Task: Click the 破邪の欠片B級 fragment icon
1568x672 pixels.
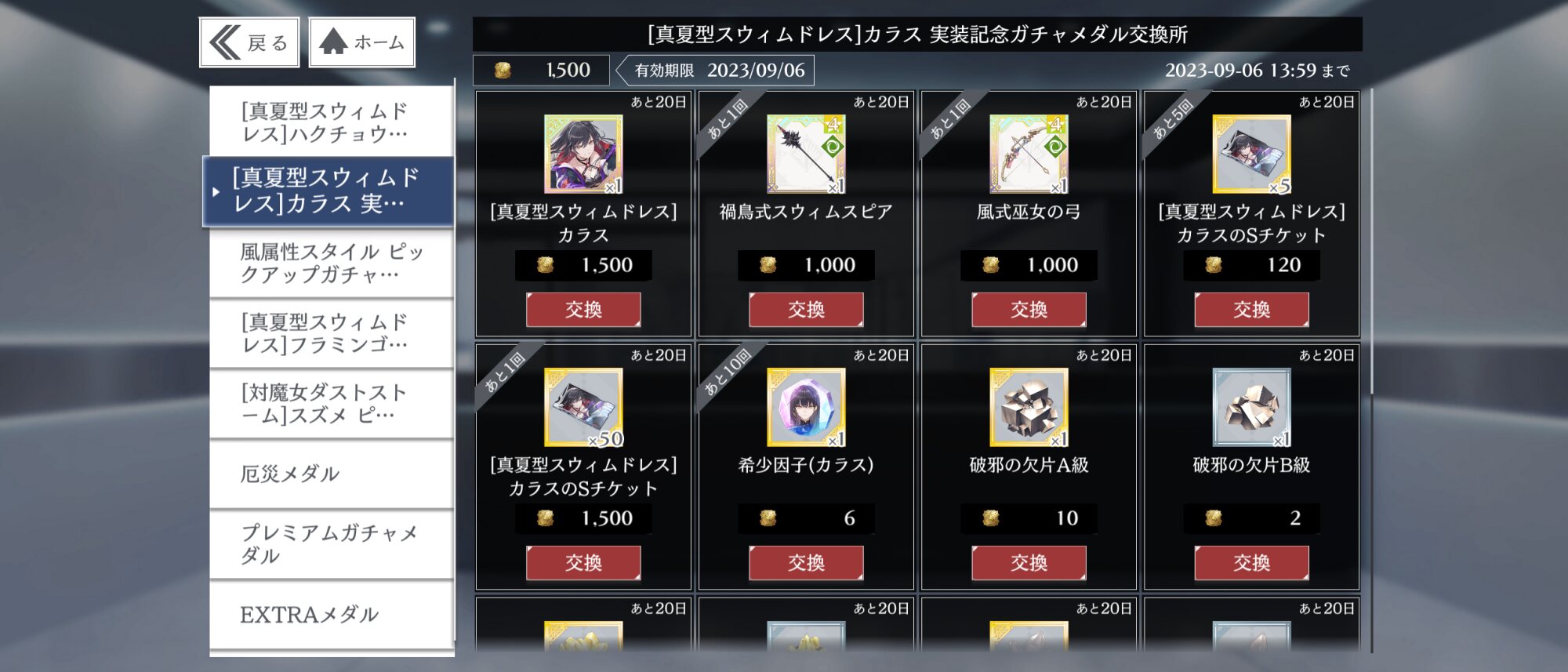Action: 1251,408
